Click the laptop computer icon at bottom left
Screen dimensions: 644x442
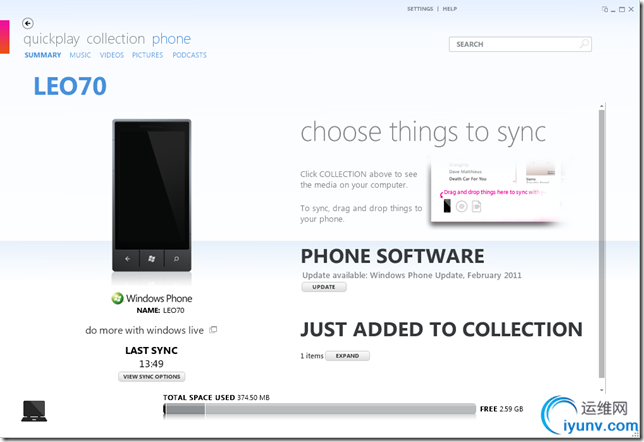click(34, 411)
